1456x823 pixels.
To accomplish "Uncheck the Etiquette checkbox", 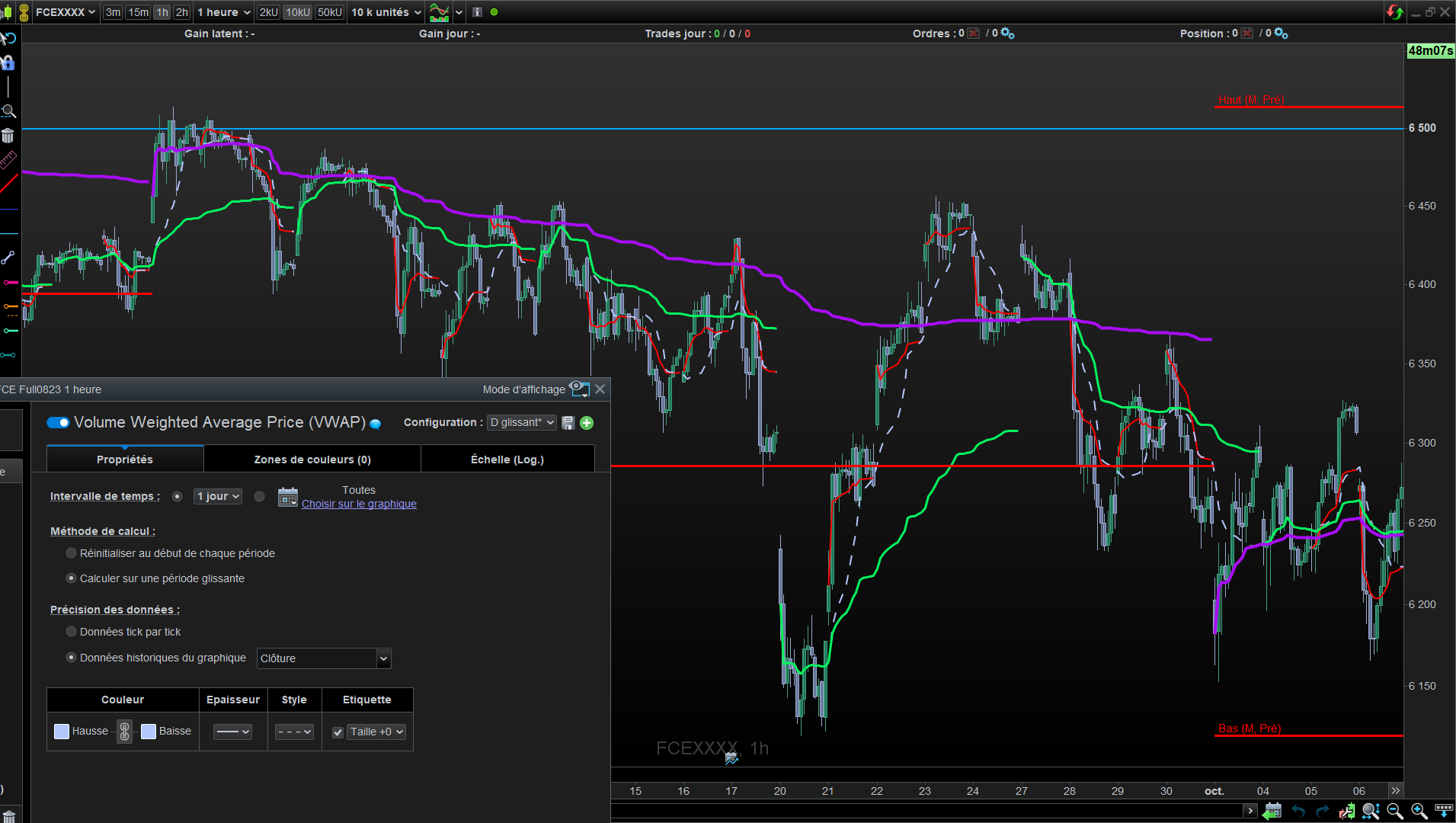I will 338,732.
